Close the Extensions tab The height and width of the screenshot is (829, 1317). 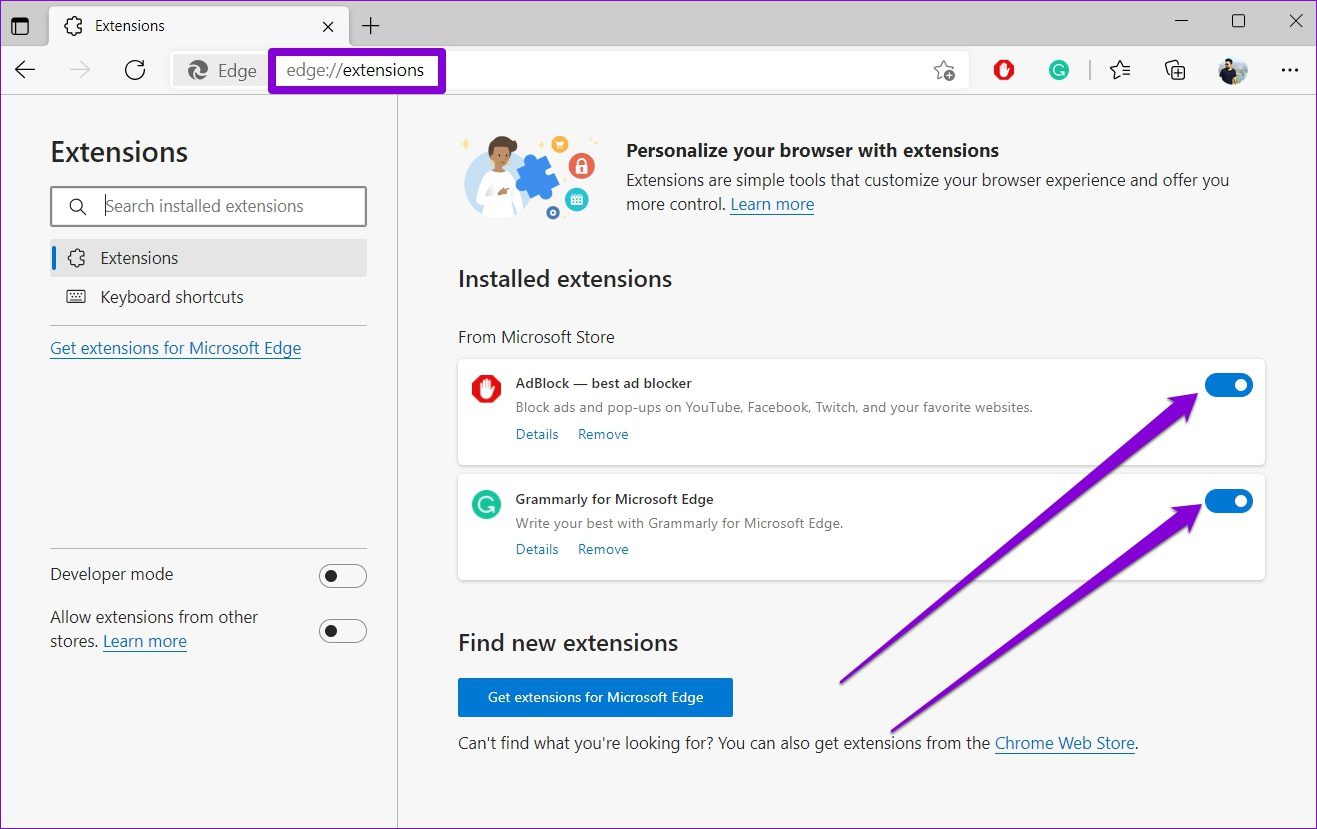(327, 26)
